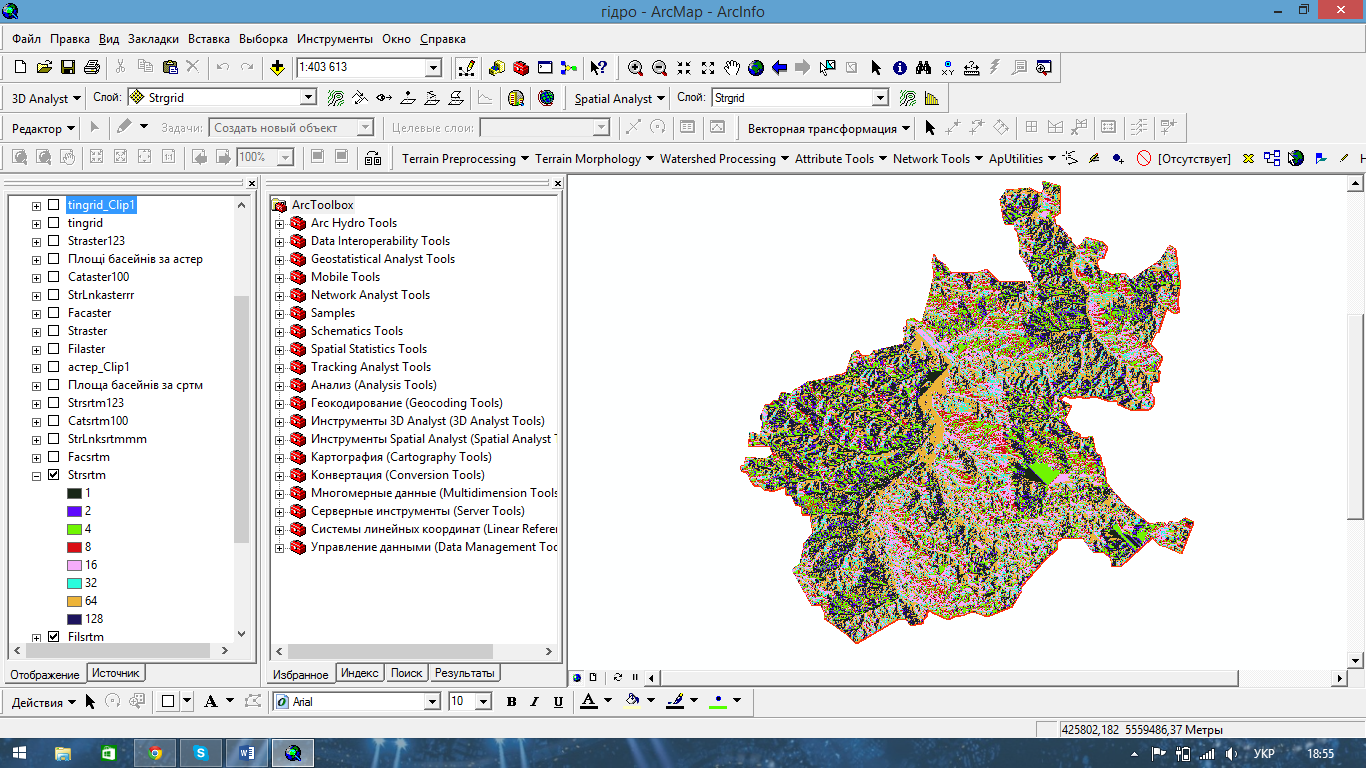
Task: Select the Identify info tool
Action: 900,68
